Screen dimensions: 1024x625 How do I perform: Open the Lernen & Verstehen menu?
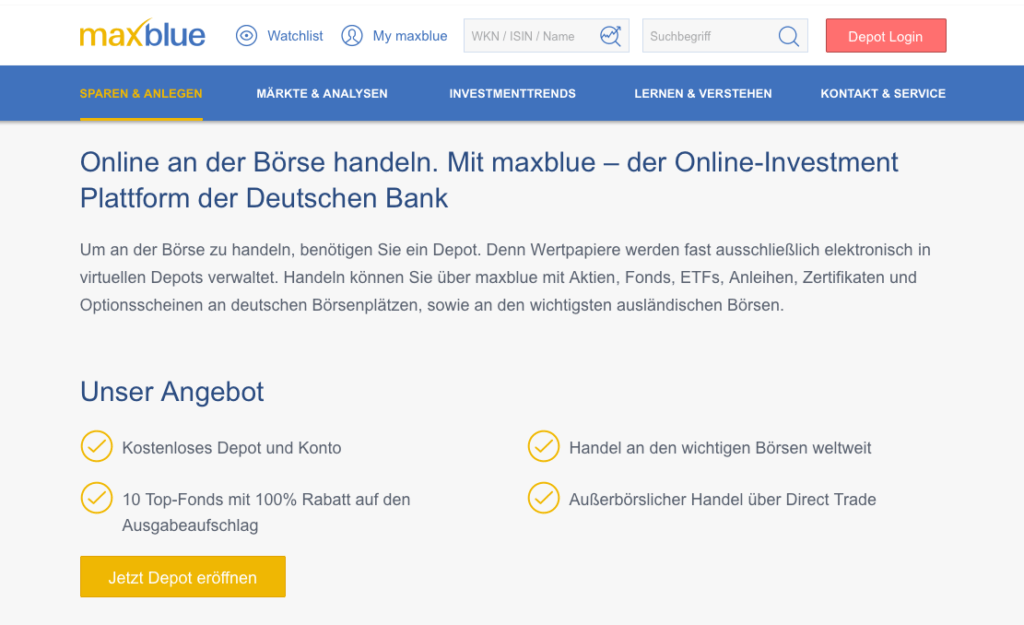(703, 93)
